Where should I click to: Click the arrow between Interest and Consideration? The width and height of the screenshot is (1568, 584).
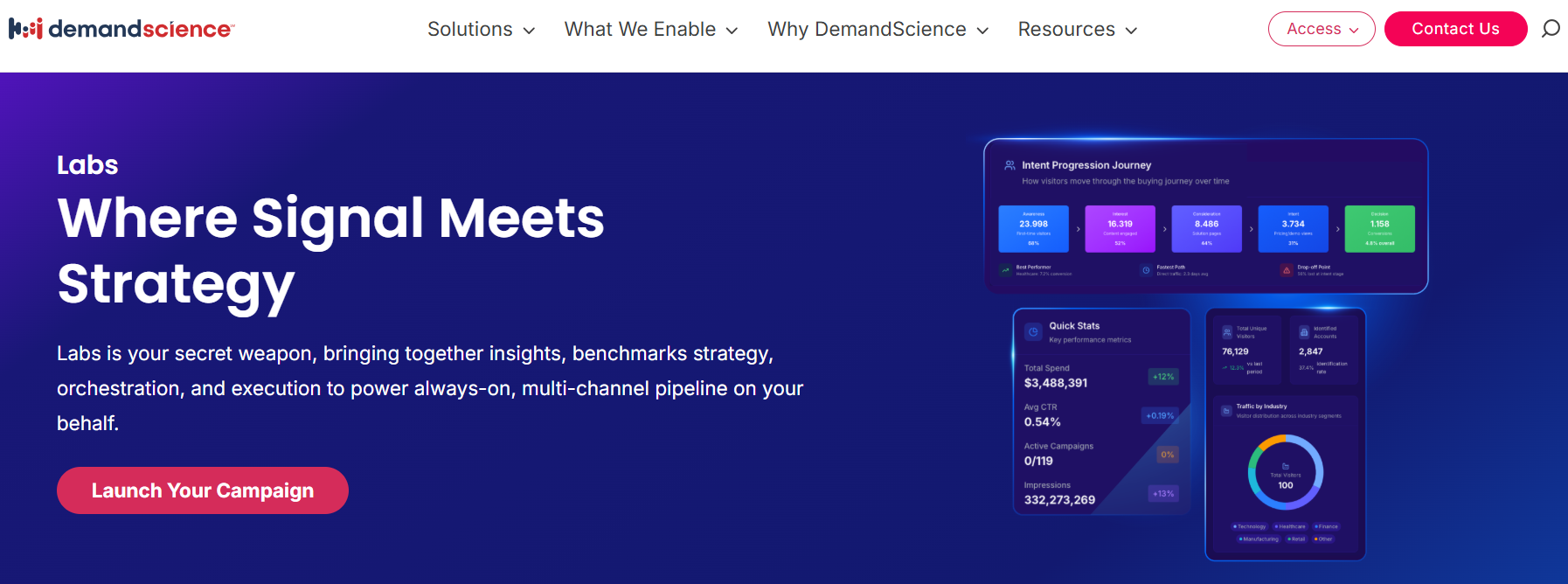coord(1164,229)
